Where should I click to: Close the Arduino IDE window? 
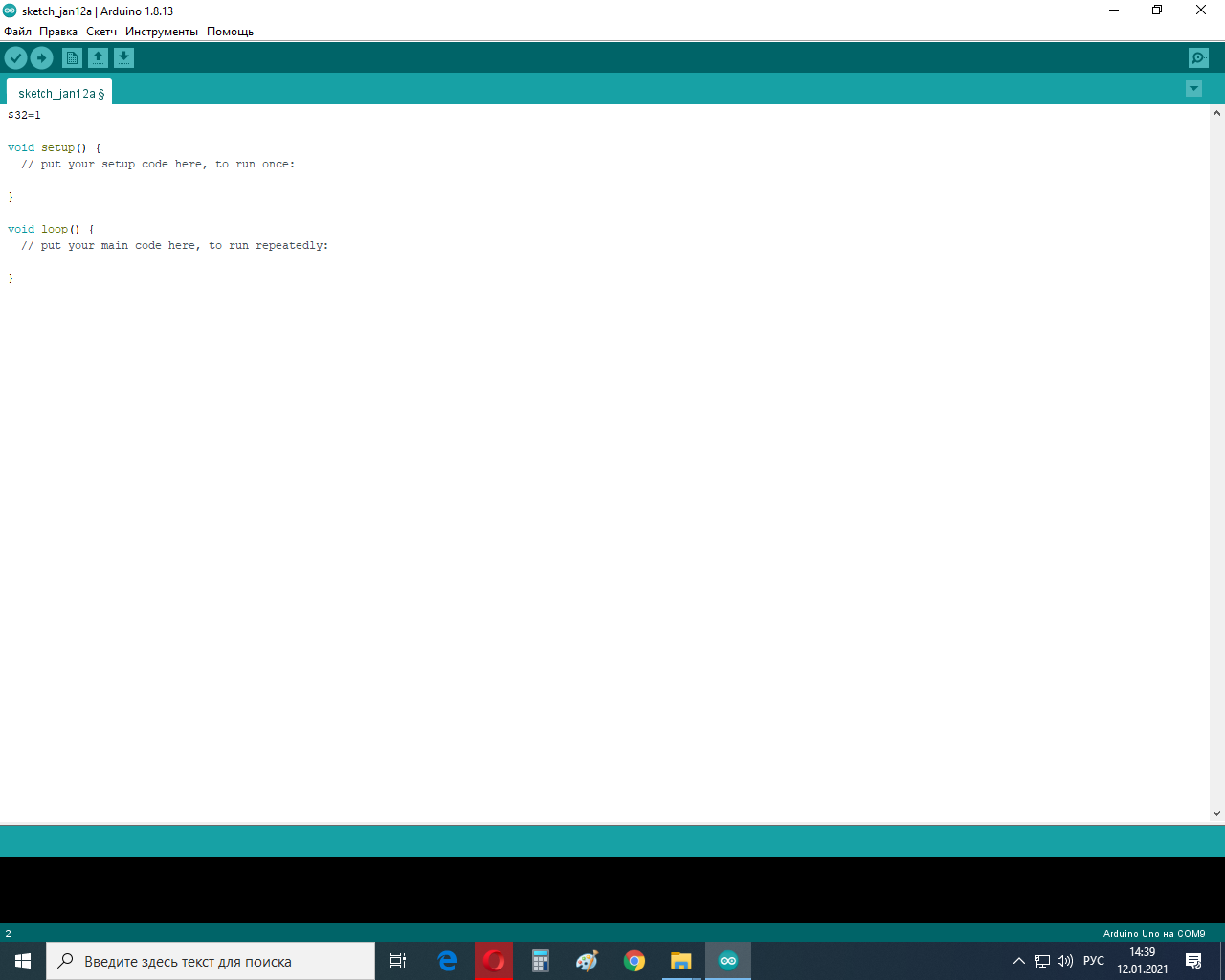pos(1201,11)
